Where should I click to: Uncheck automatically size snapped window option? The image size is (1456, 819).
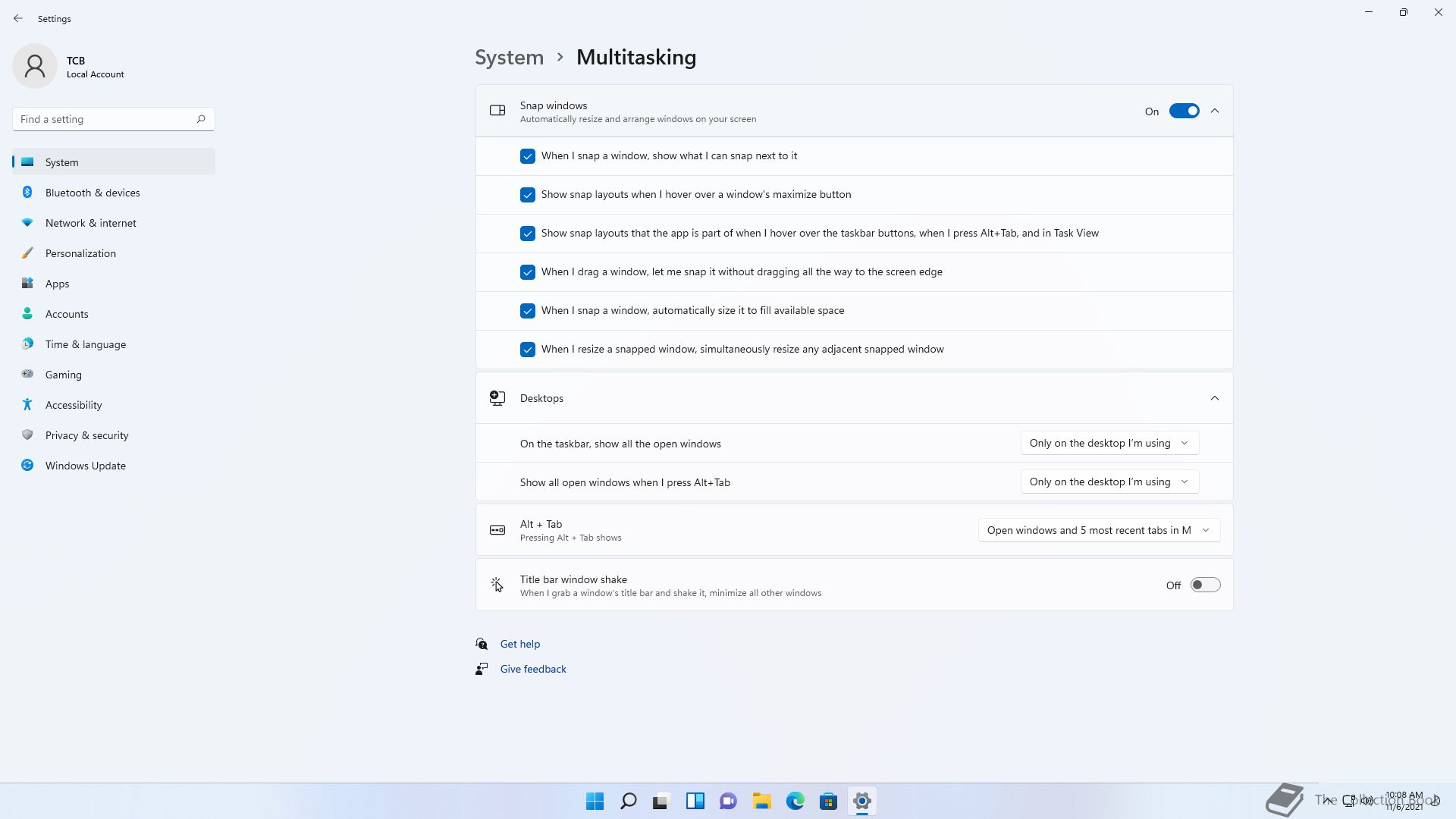click(x=528, y=311)
